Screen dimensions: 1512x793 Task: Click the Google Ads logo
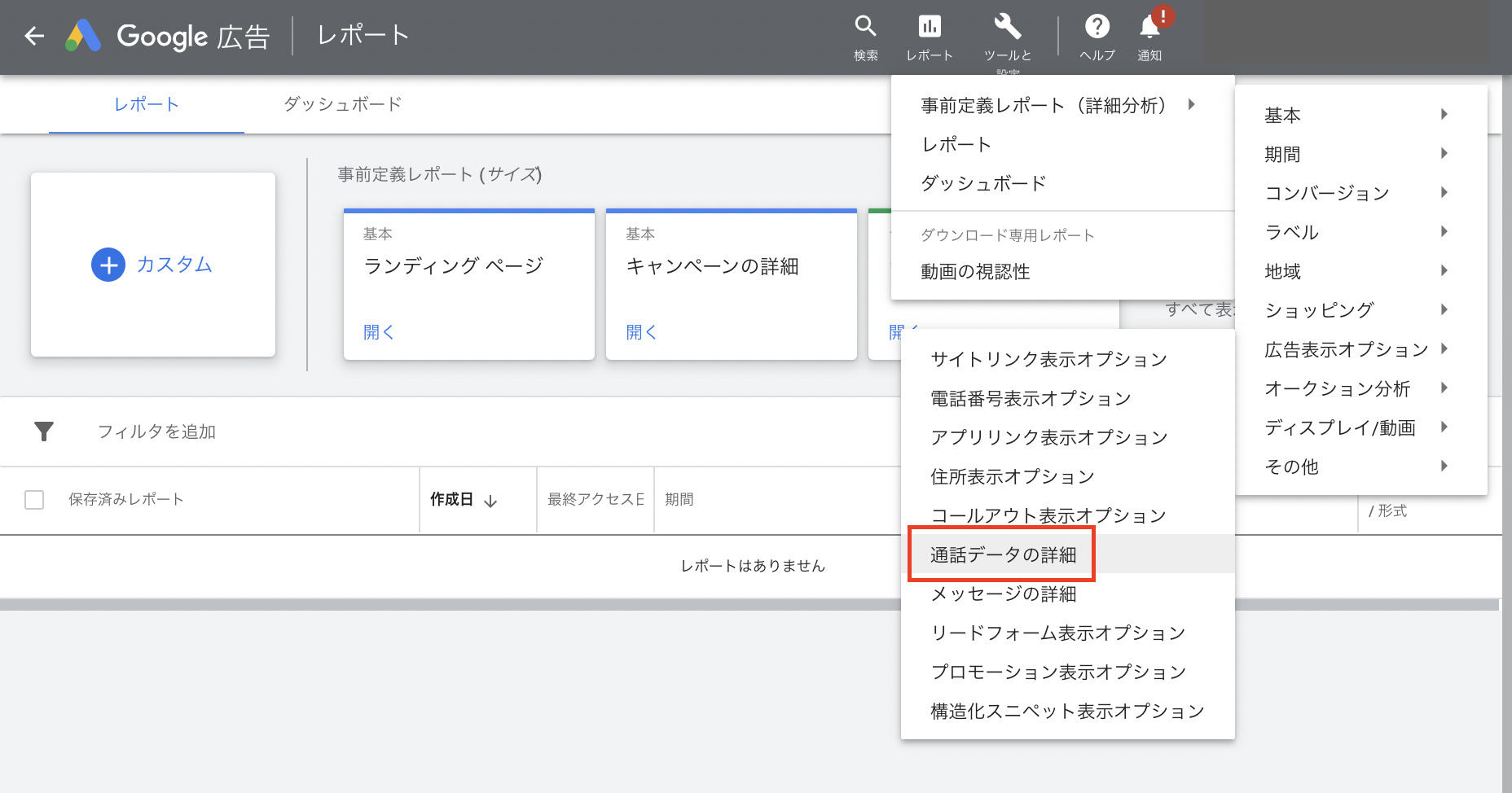83,36
